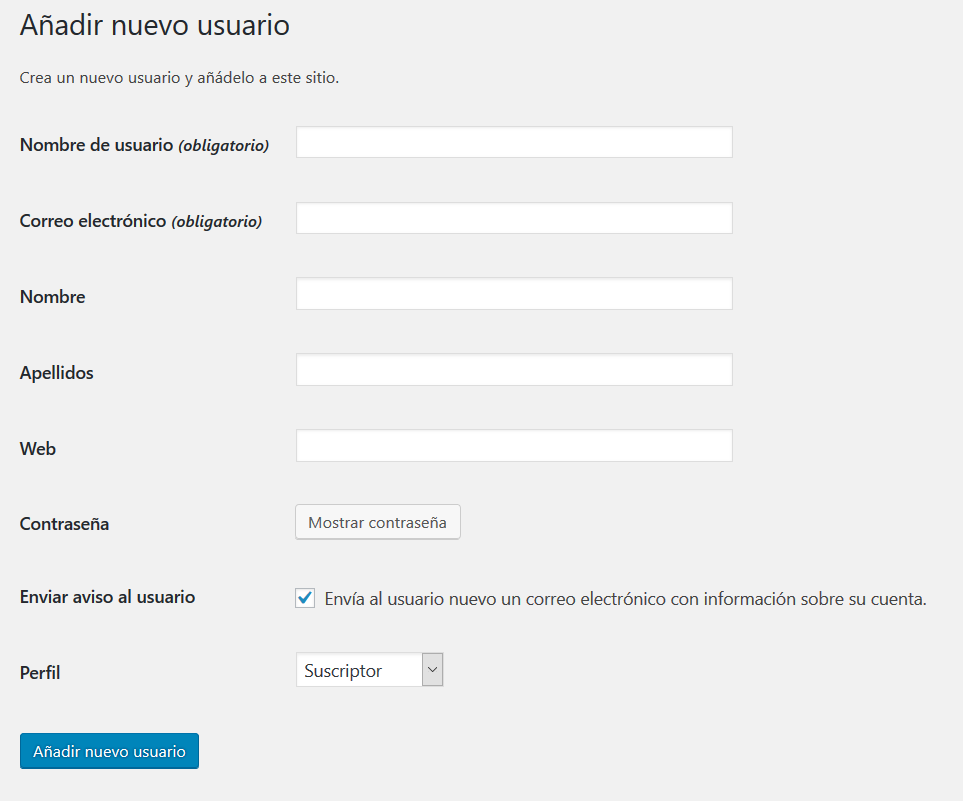This screenshot has width=963, height=801.
Task: Click into the Web input field
Action: point(514,446)
